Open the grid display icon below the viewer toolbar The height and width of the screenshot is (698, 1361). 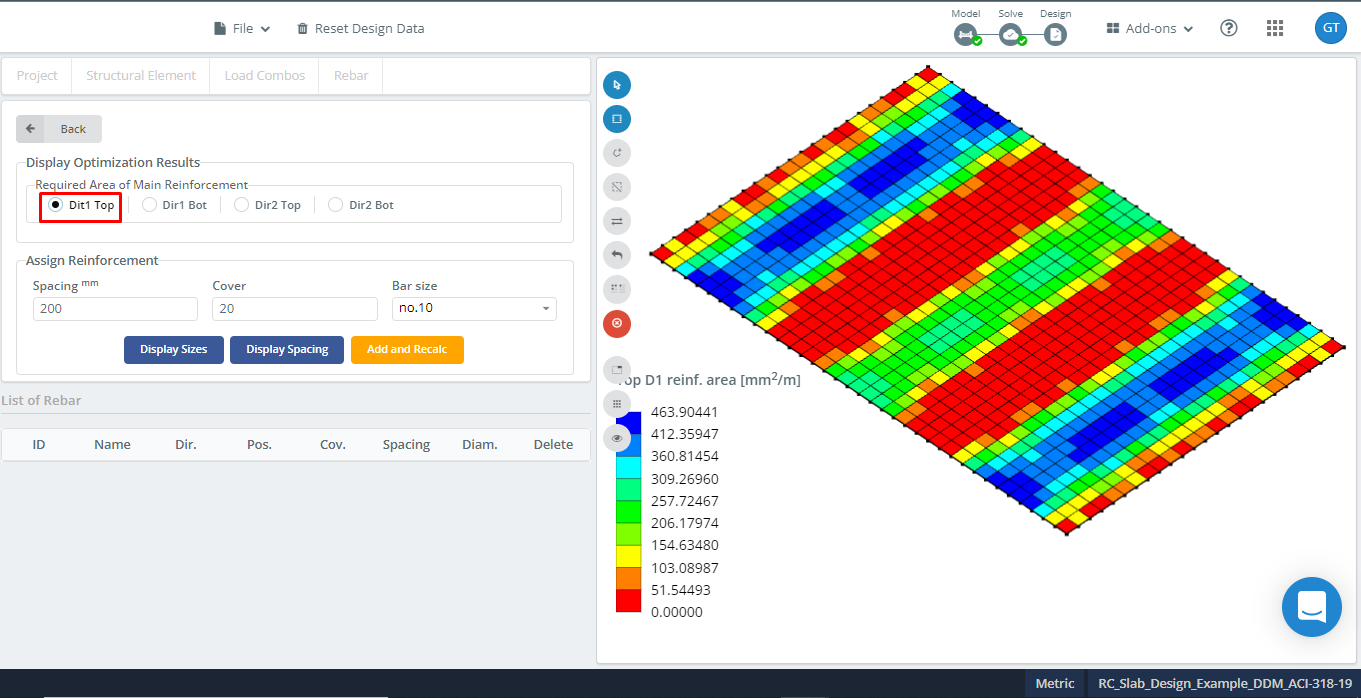click(x=617, y=404)
